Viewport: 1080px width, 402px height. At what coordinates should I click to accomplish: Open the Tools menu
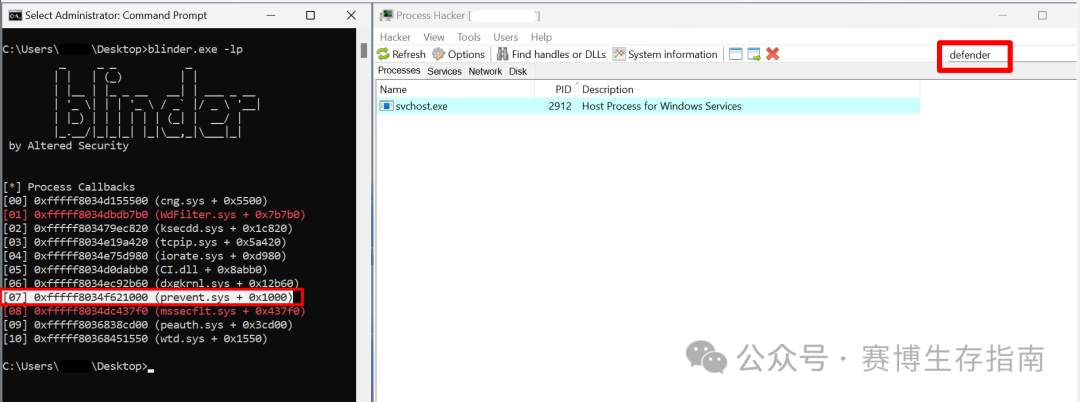coord(469,37)
